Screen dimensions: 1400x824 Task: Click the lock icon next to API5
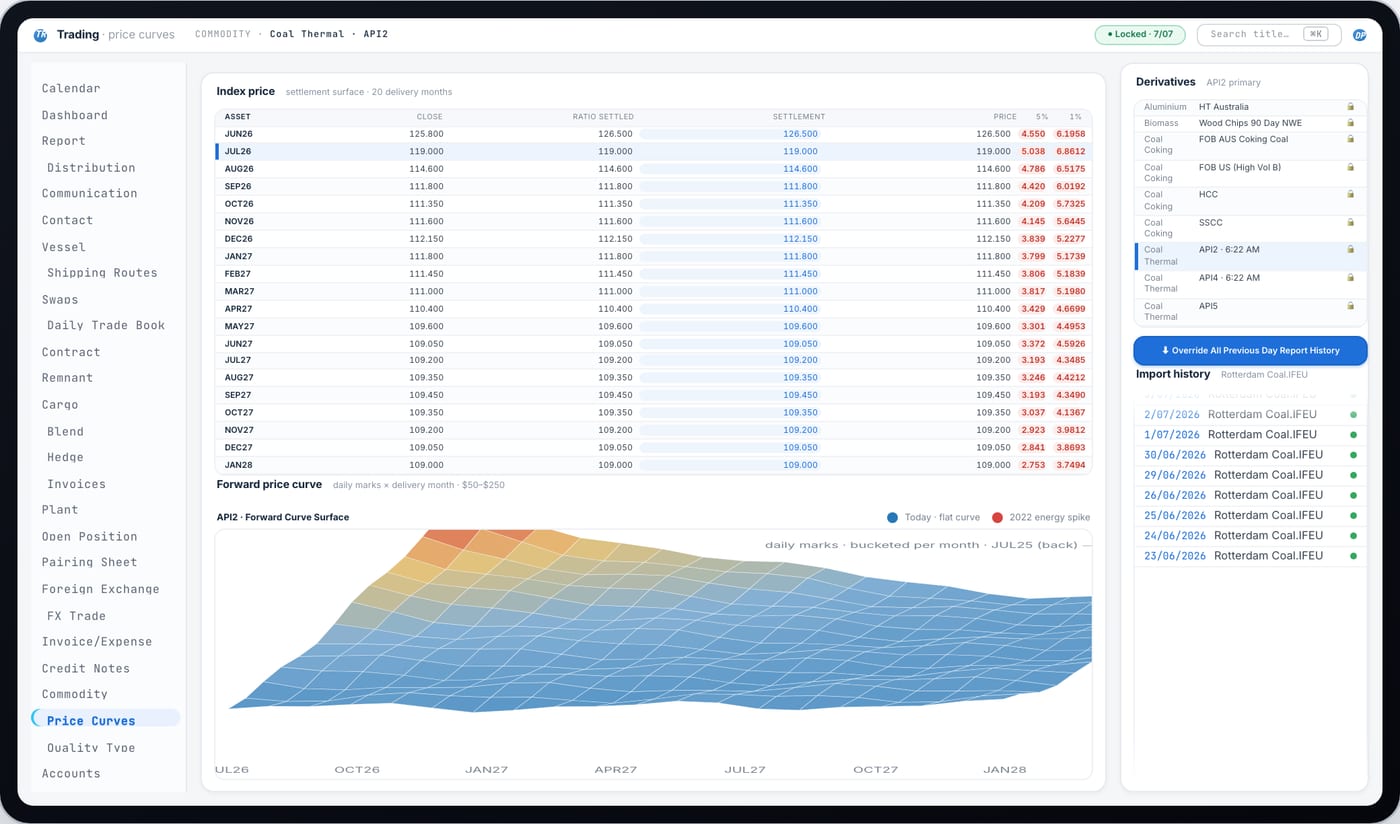1350,306
